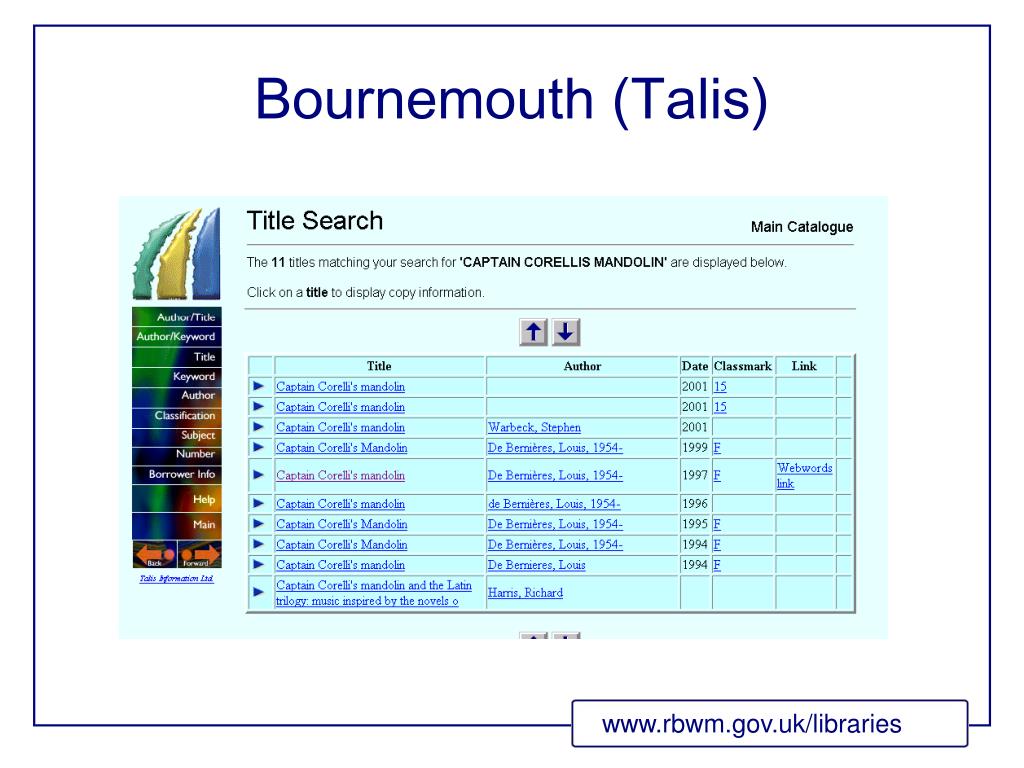Go forward using the orange Forward arrow
Image resolution: width=1024 pixels, height=768 pixels.
pos(199,554)
